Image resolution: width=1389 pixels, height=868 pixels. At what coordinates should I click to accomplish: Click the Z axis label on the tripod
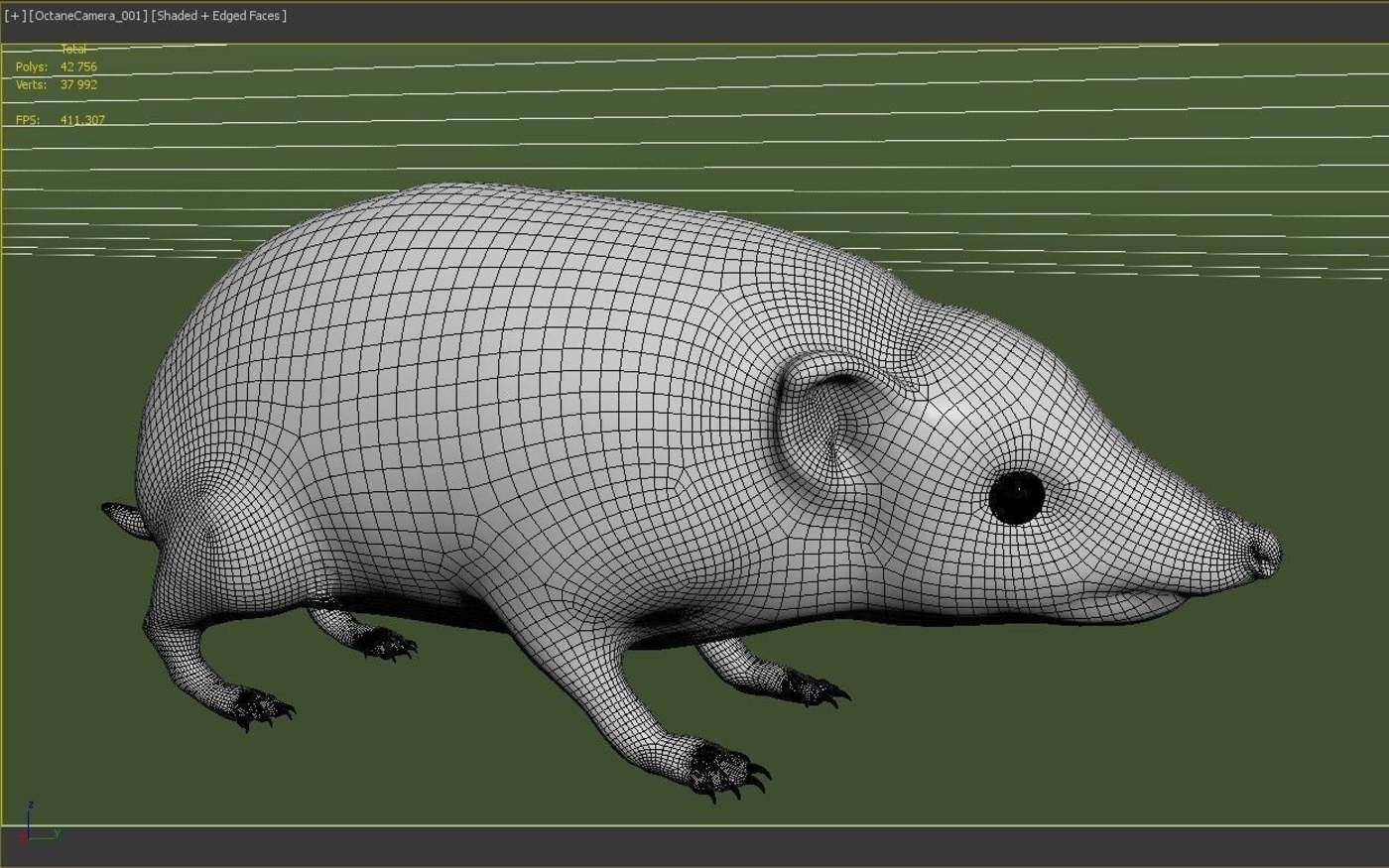click(32, 805)
